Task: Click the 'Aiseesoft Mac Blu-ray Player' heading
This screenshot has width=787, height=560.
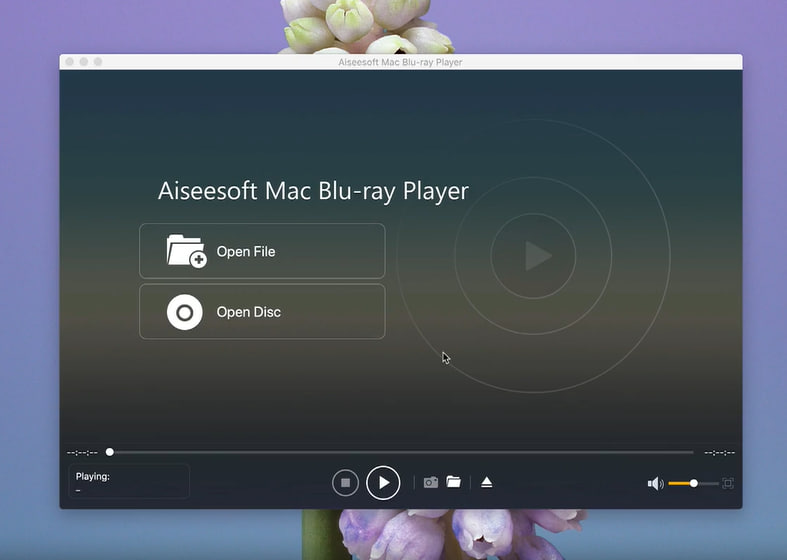Action: 313,191
